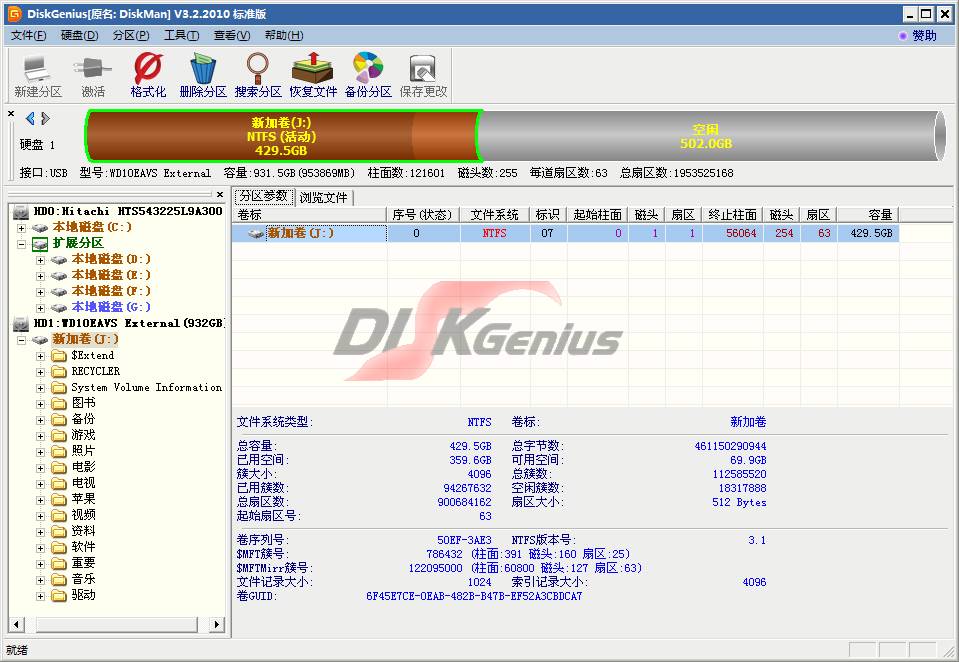Click the NTFS cell in partition row
The height and width of the screenshot is (662, 959).
494,233
